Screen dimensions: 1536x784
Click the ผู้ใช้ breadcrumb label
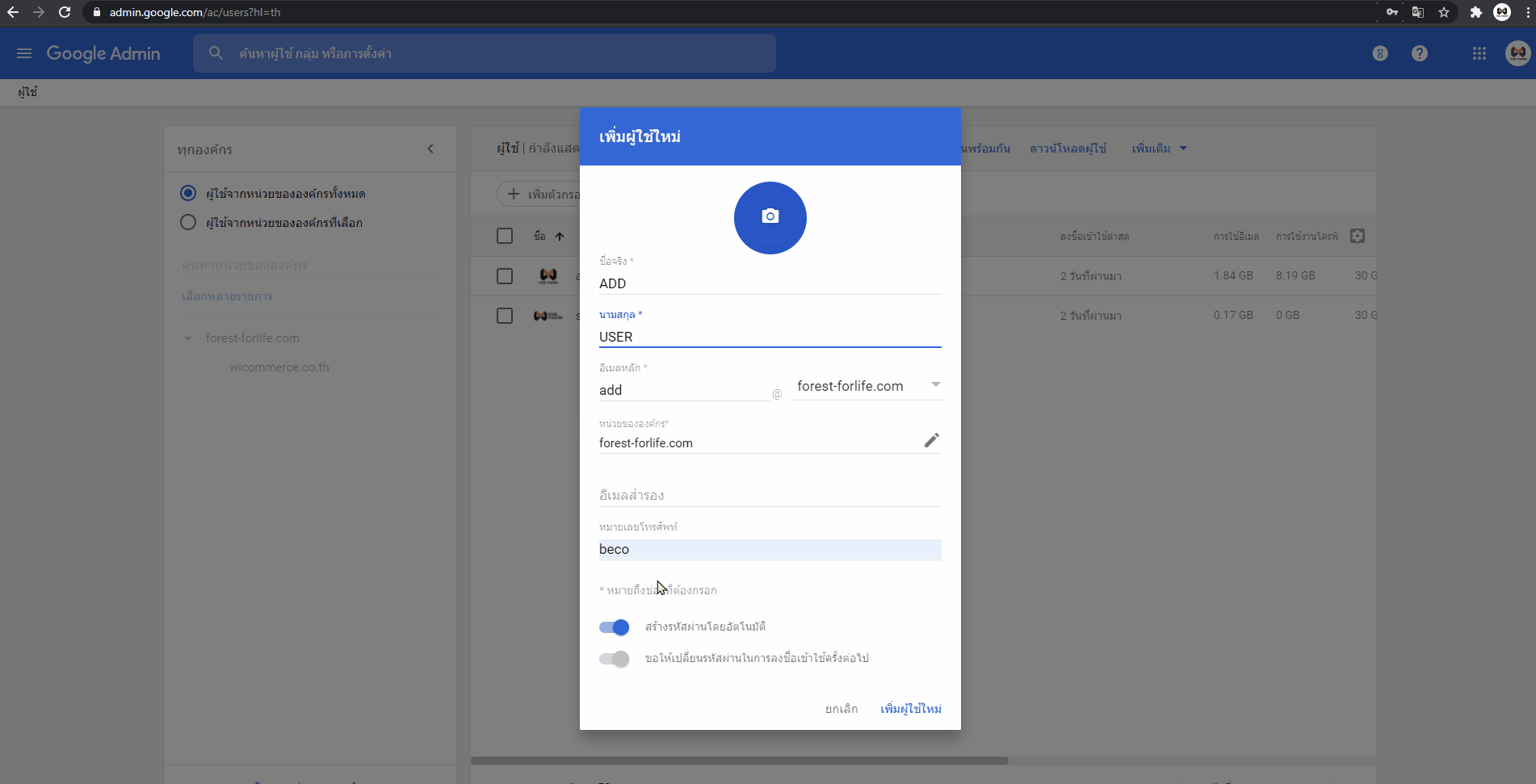[x=28, y=92]
